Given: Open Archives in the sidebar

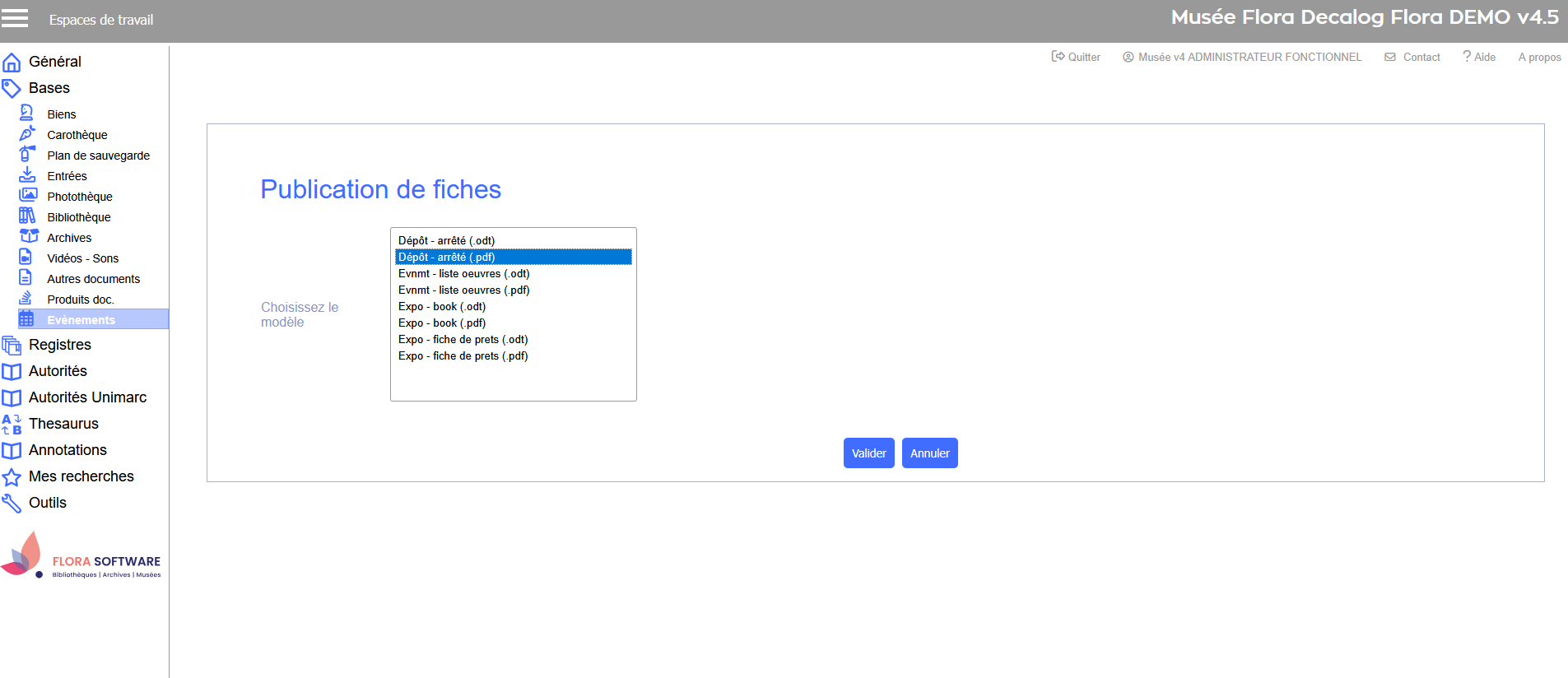Looking at the screenshot, I should click(x=69, y=238).
